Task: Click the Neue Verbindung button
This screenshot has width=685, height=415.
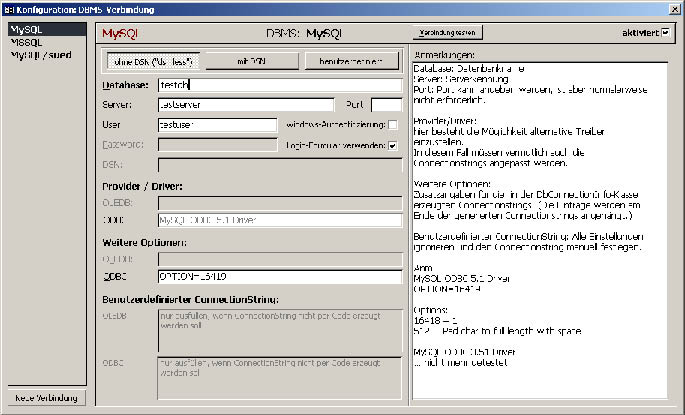Action: point(46,398)
